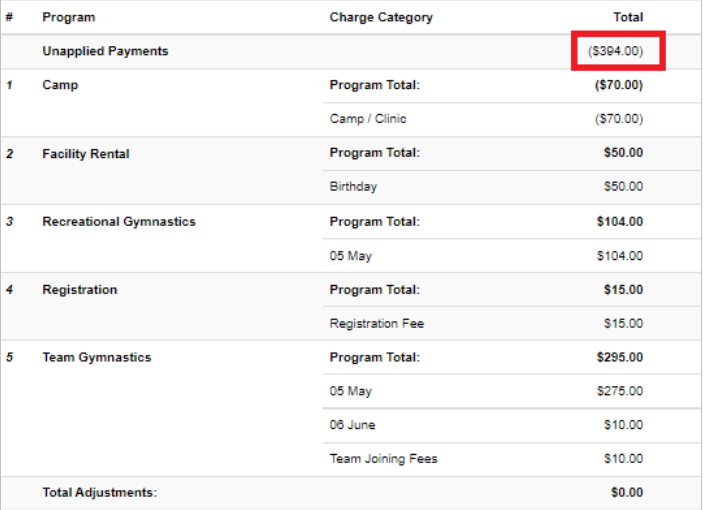Image resolution: width=704 pixels, height=510 pixels.
Task: Click the $10.00 amount beside Team Joining Fees
Action: point(624,458)
